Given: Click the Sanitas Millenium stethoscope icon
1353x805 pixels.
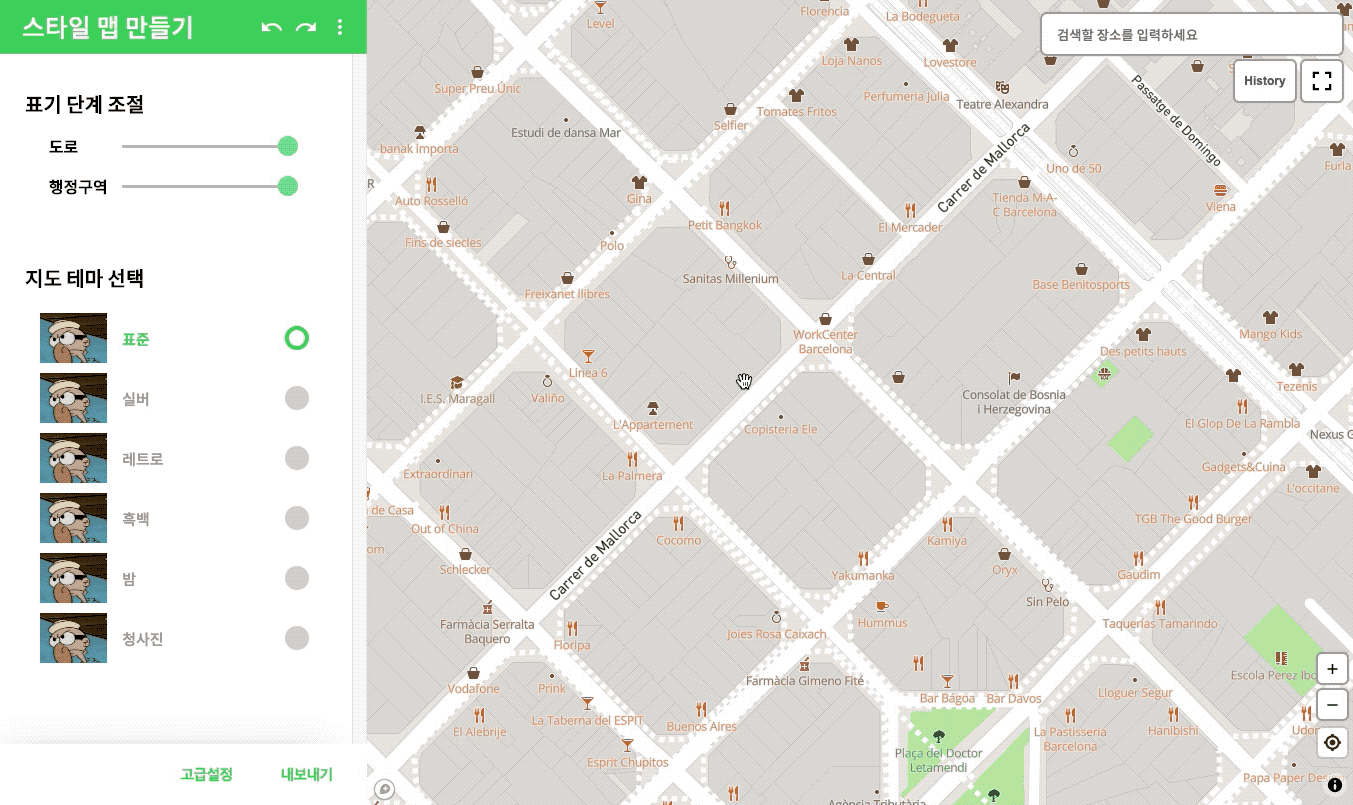Looking at the screenshot, I should [730, 262].
